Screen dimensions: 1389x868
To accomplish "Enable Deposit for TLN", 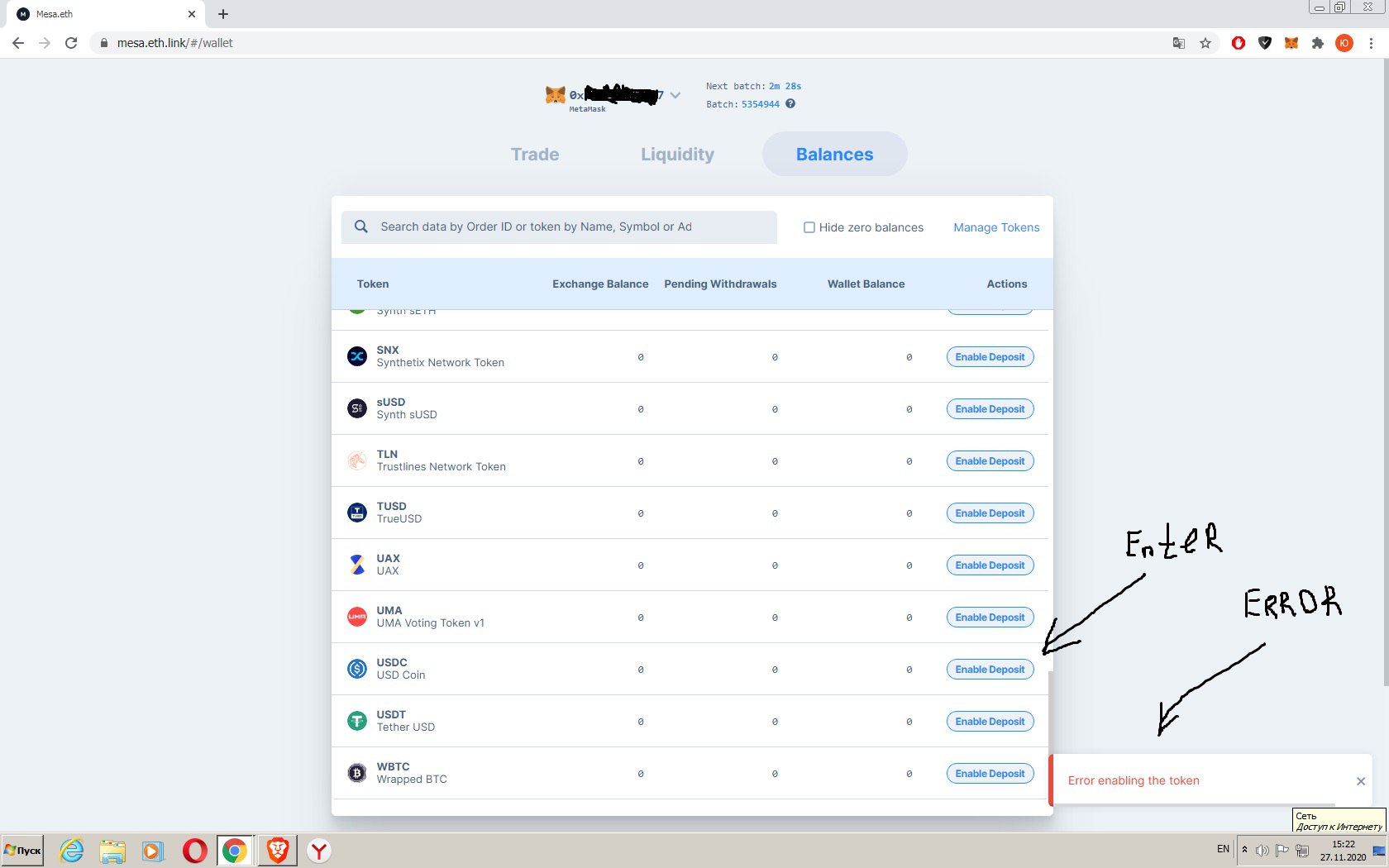I will pyautogui.click(x=990, y=460).
